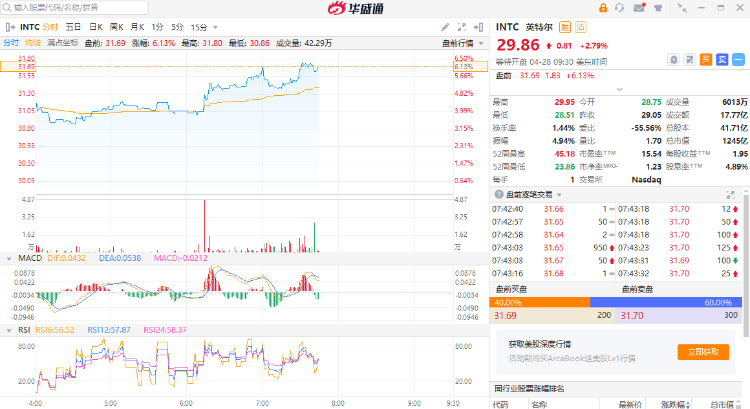Image resolution: width=750 pixels, height=409 pixels.
Task: Click 华盛通 logo in title bar
Action: click(x=356, y=8)
